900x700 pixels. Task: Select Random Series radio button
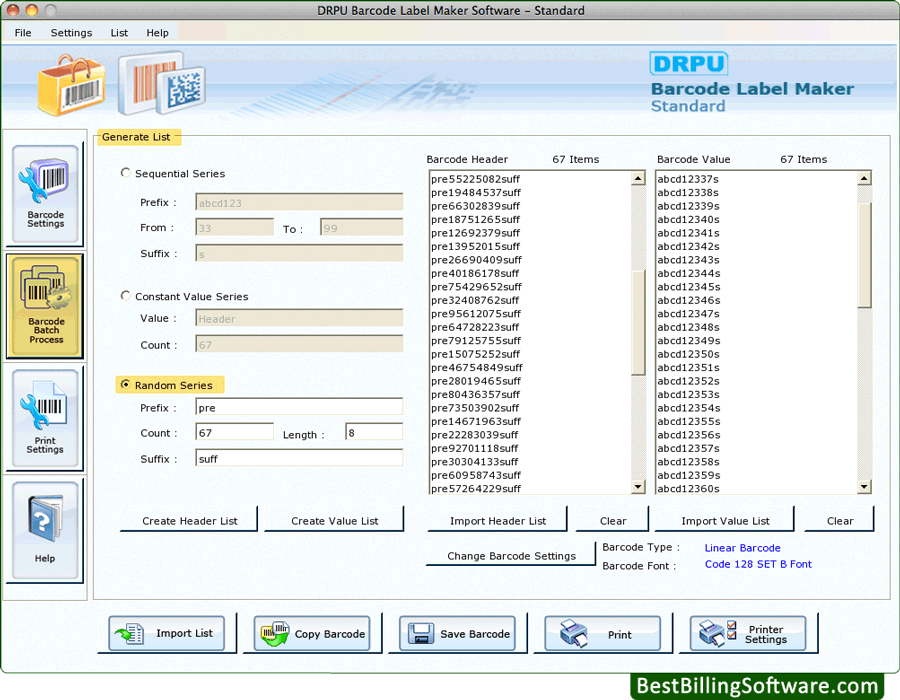pyautogui.click(x=125, y=384)
